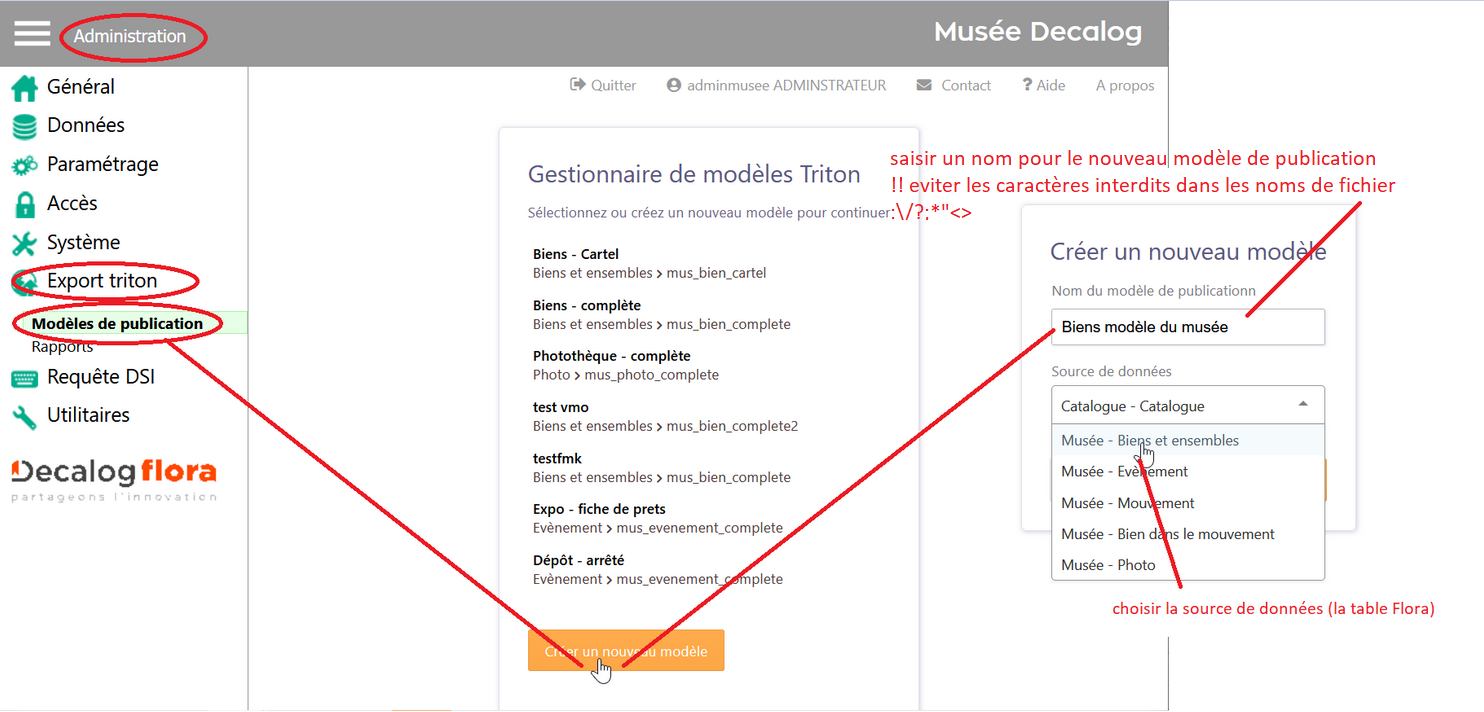
Task: Click the Nom du modèle de publication field
Action: (x=1188, y=327)
